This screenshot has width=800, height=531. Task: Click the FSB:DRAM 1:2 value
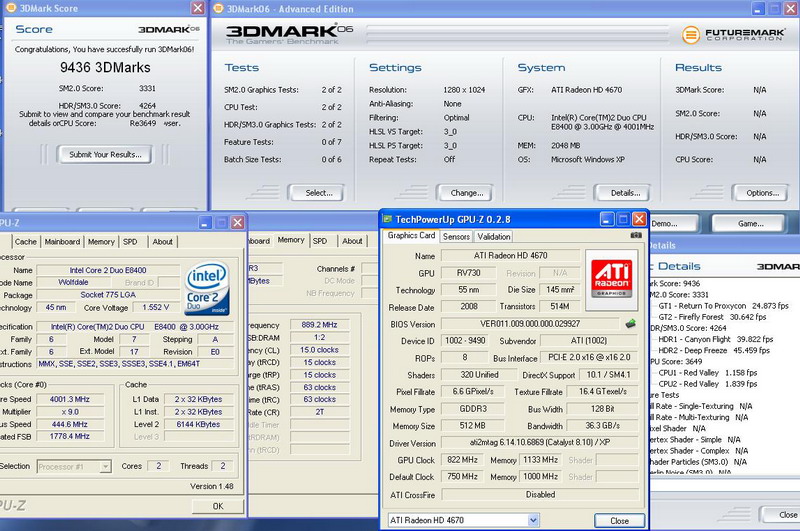tap(319, 337)
